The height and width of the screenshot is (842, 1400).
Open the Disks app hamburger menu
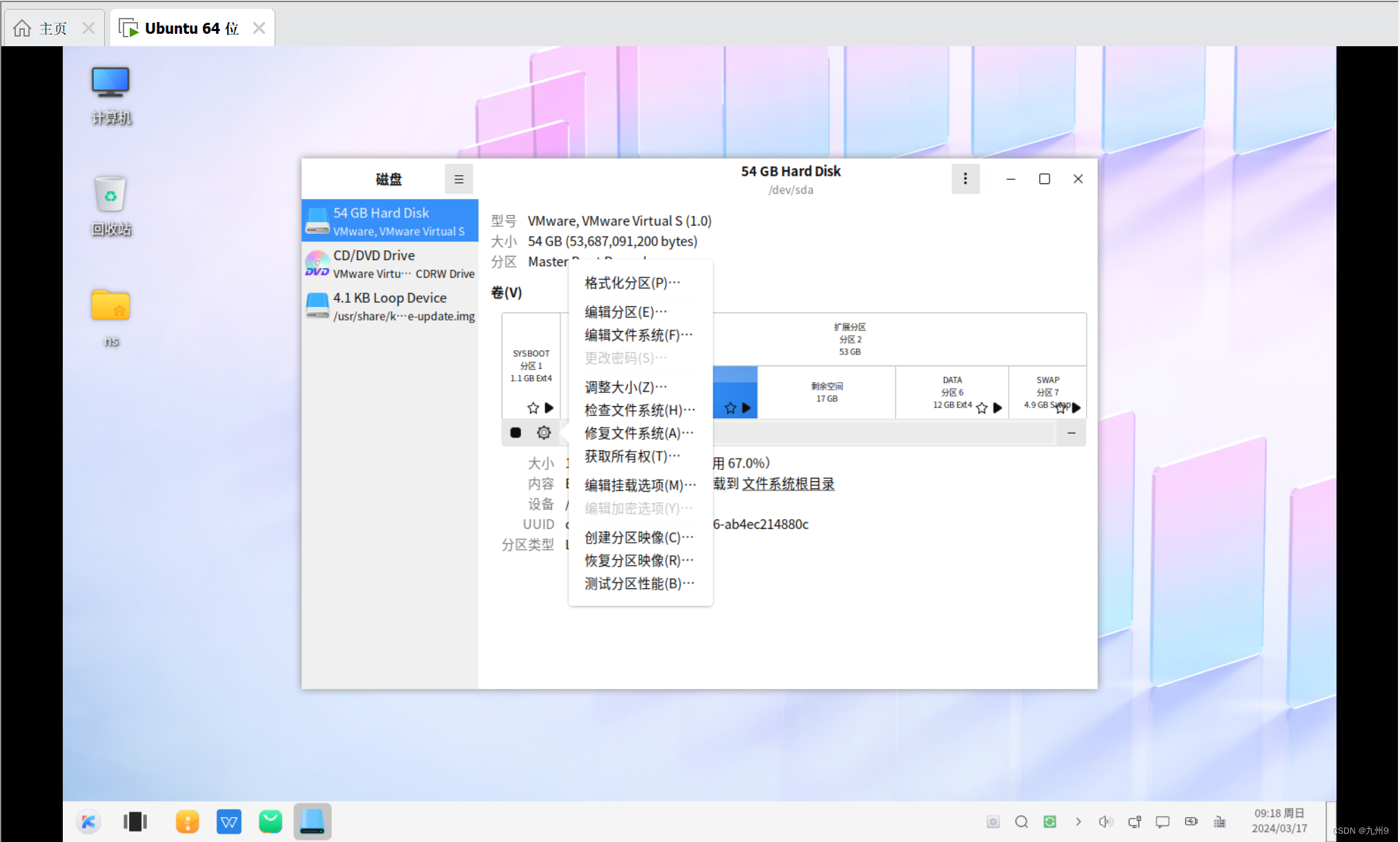pos(459,179)
